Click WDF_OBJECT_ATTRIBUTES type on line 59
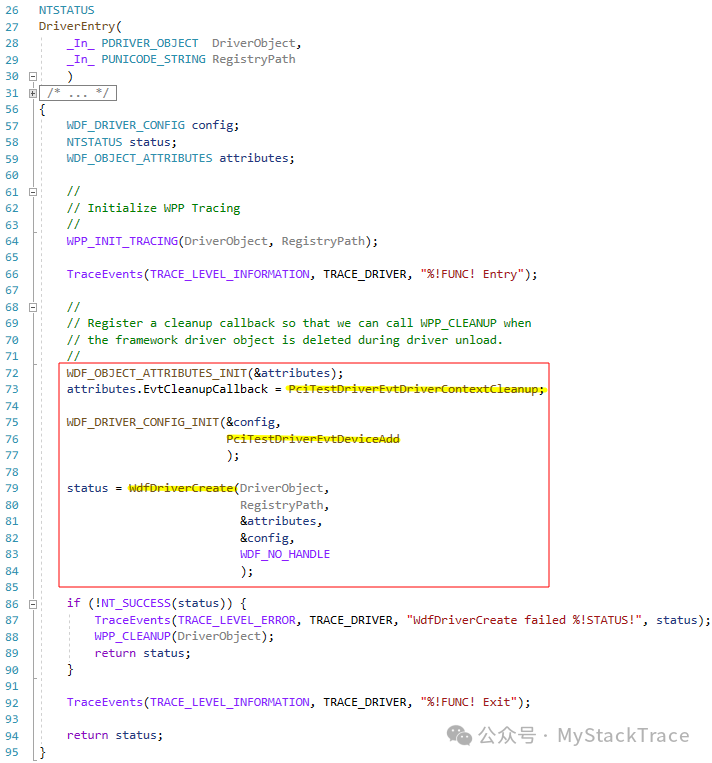This screenshot has width=712, height=763. point(140,159)
